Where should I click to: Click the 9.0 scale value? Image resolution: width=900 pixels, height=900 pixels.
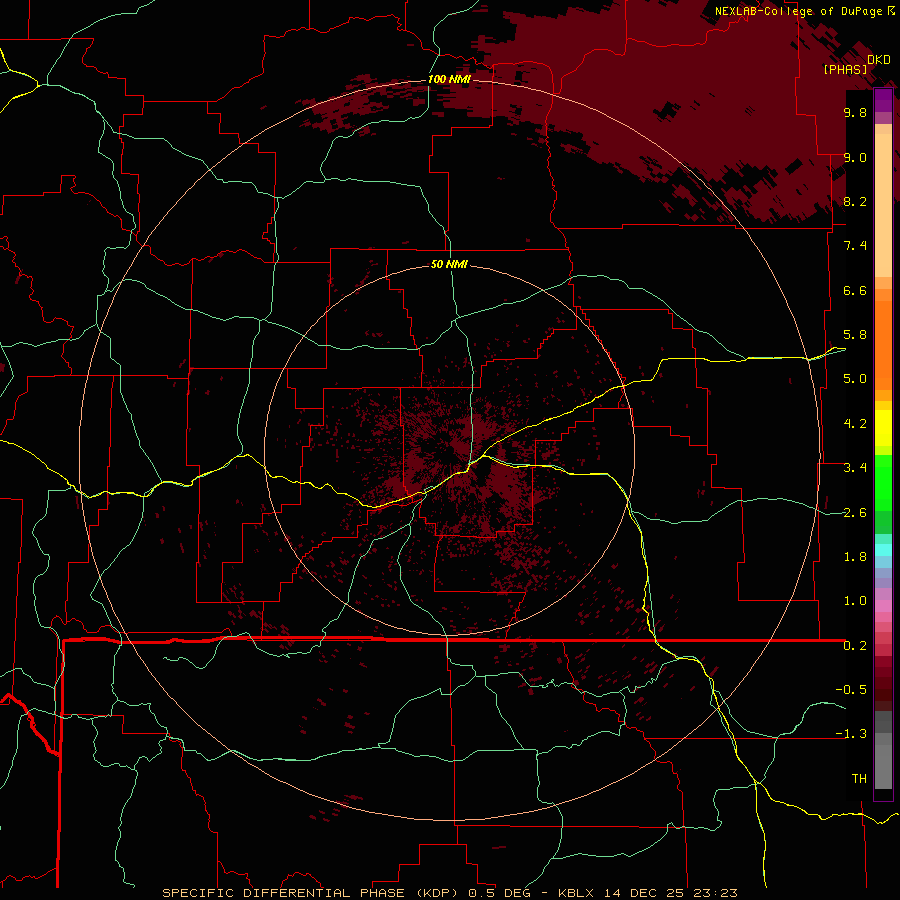855,157
